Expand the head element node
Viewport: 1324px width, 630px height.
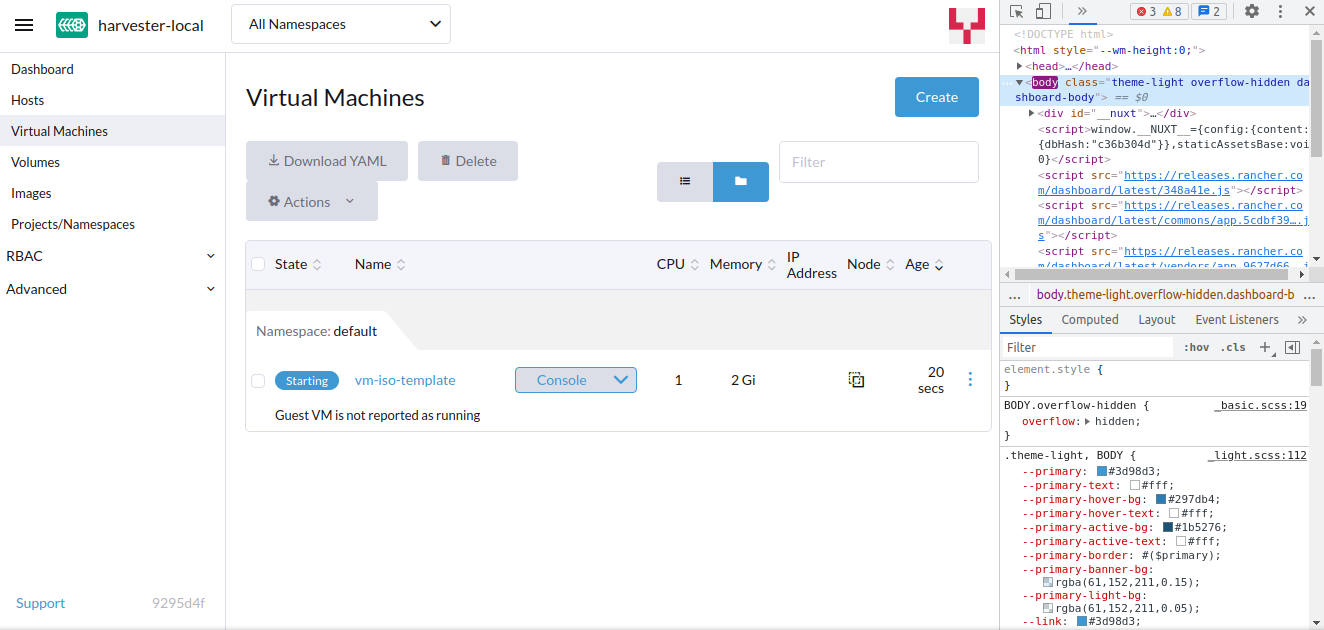(x=1020, y=66)
